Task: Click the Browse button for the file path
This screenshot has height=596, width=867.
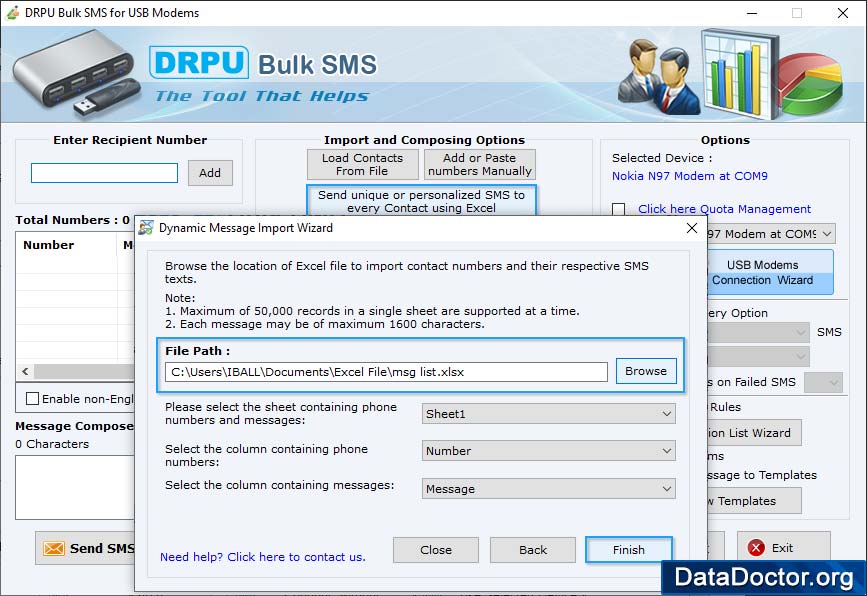Action: point(646,371)
